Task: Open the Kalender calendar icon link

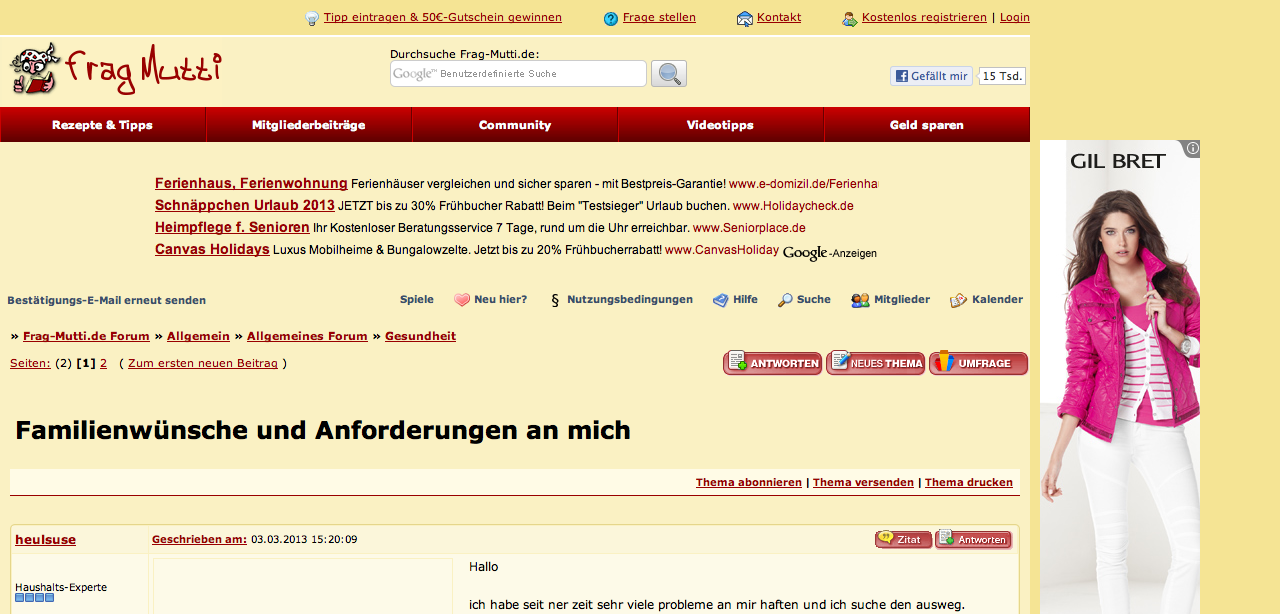Action: (x=959, y=300)
